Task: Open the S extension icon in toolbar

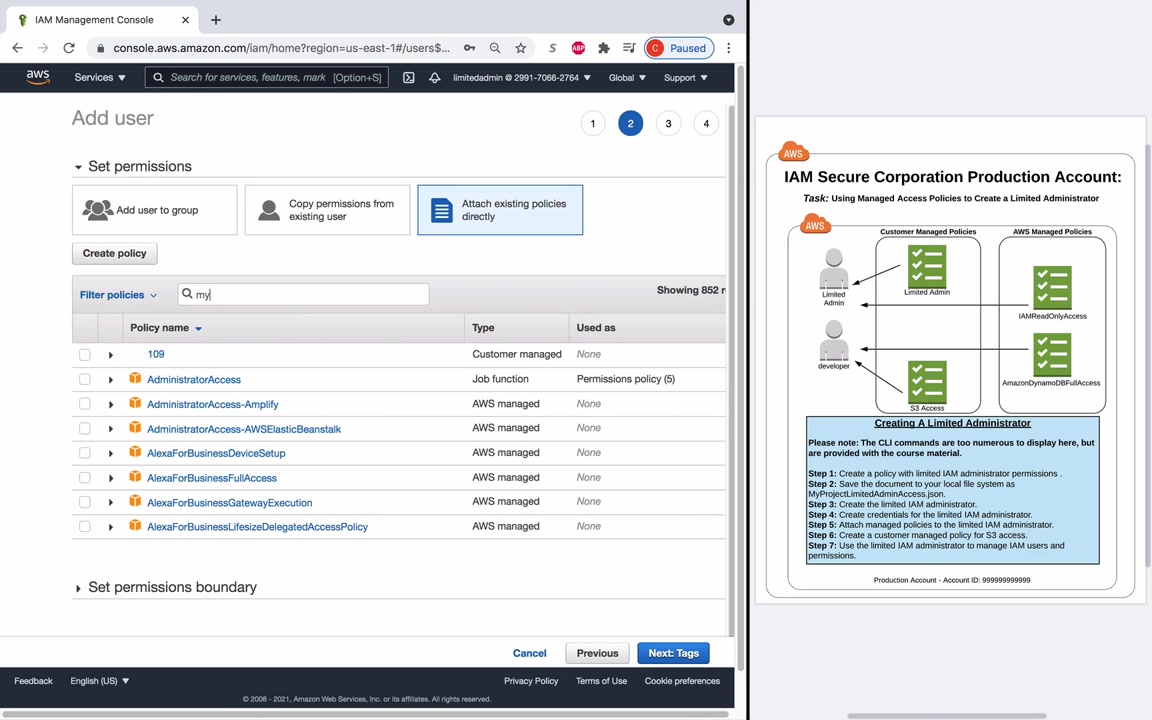Action: click(552, 48)
